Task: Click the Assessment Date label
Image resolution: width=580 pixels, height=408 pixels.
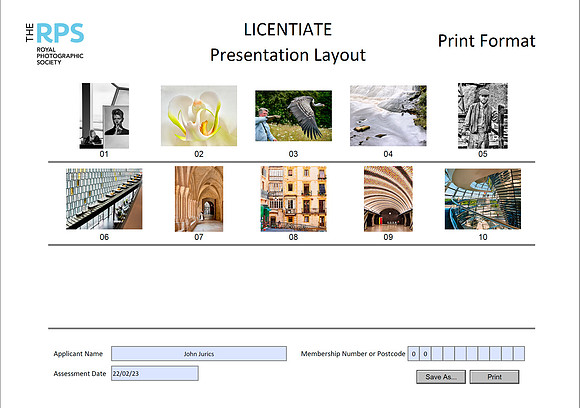Action: pos(80,374)
